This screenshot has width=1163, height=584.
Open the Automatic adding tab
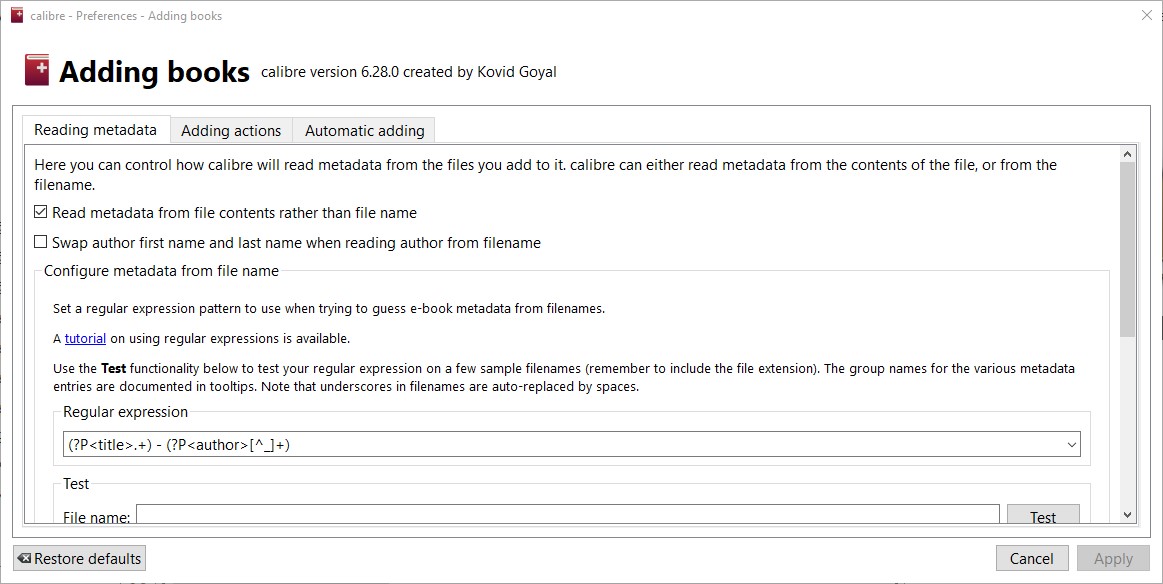pos(364,131)
